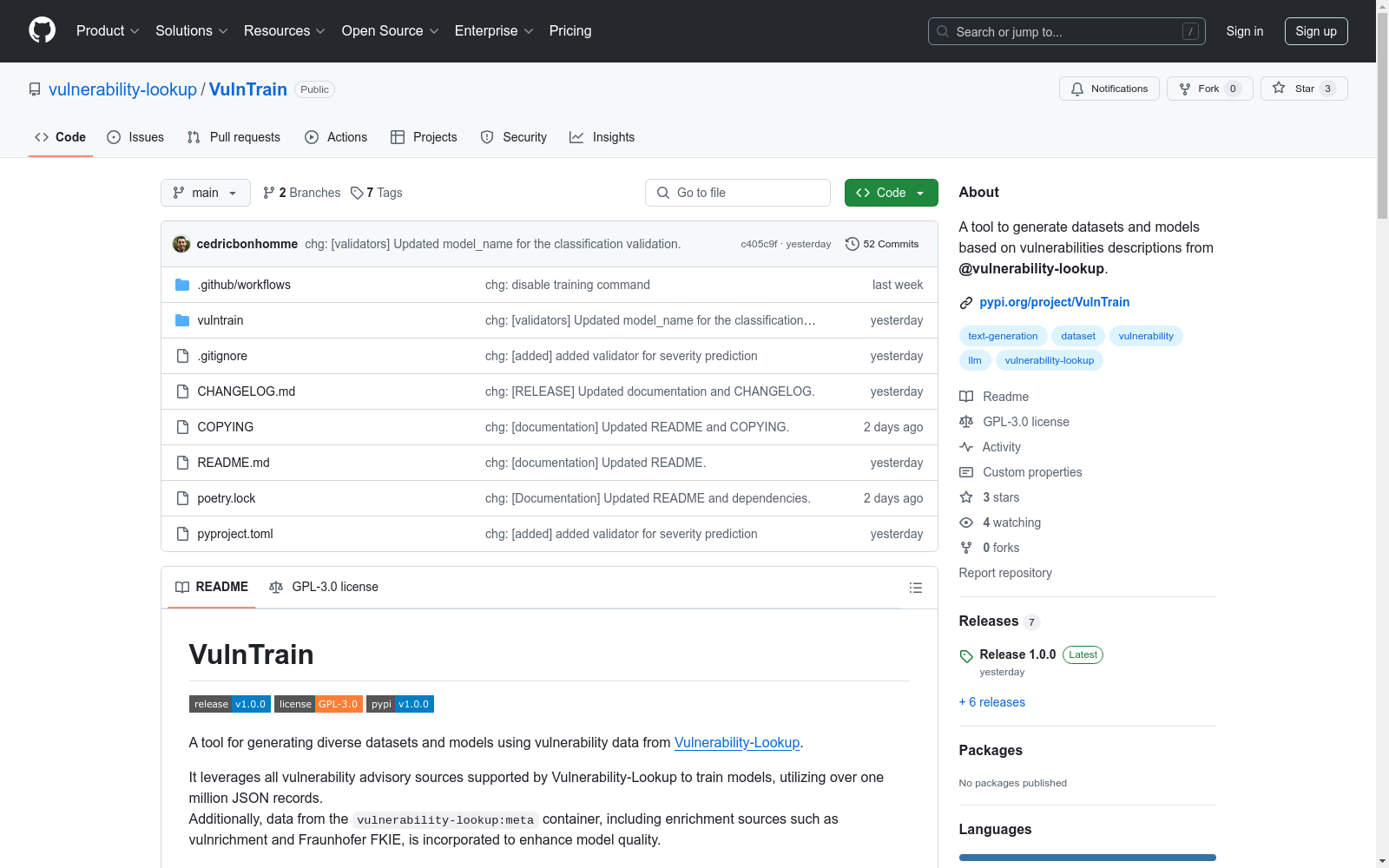This screenshot has width=1389, height=868.
Task: Click the pulse icon next to Activity
Action: click(966, 447)
